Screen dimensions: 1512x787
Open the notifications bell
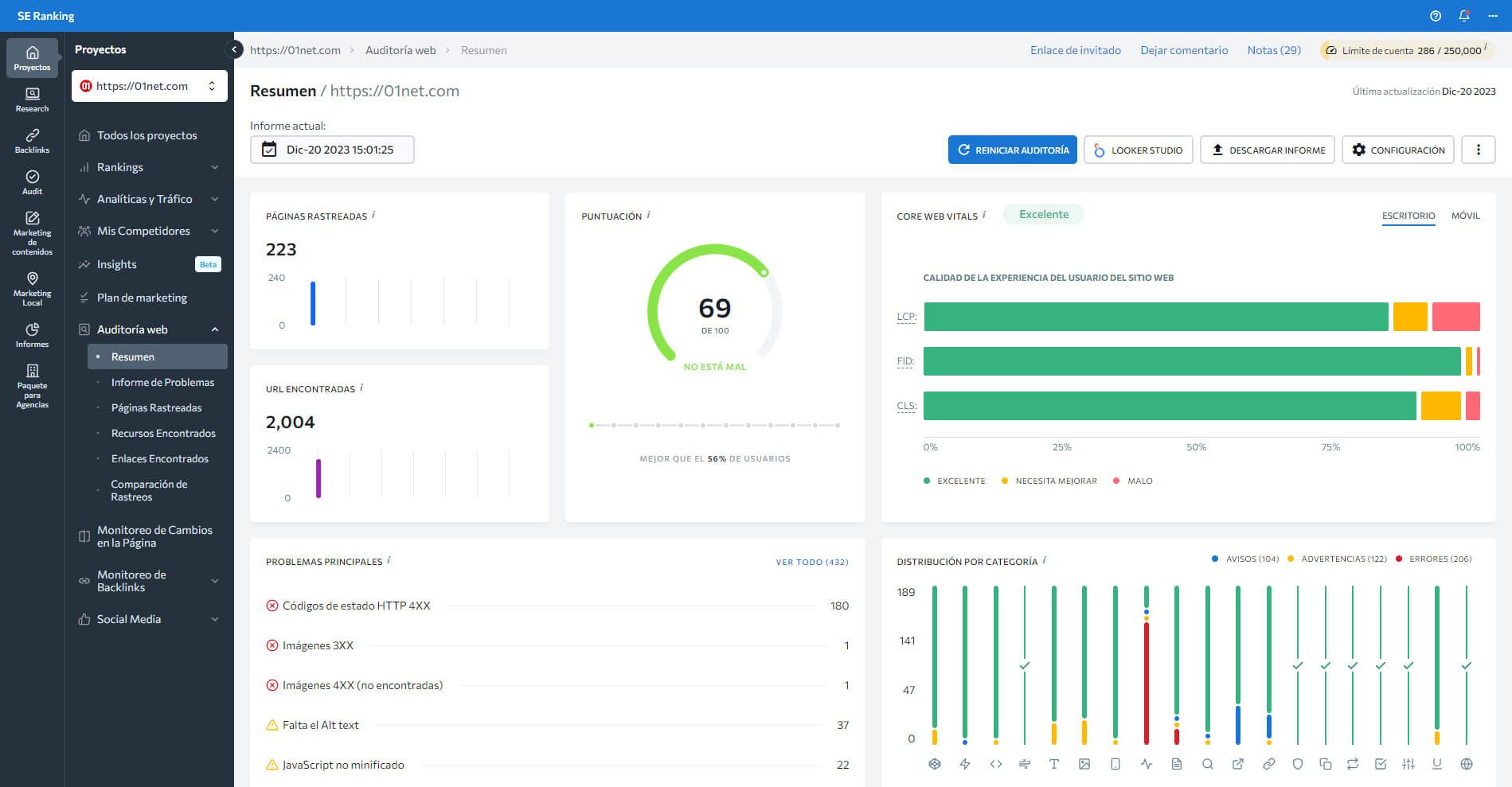click(x=1464, y=16)
